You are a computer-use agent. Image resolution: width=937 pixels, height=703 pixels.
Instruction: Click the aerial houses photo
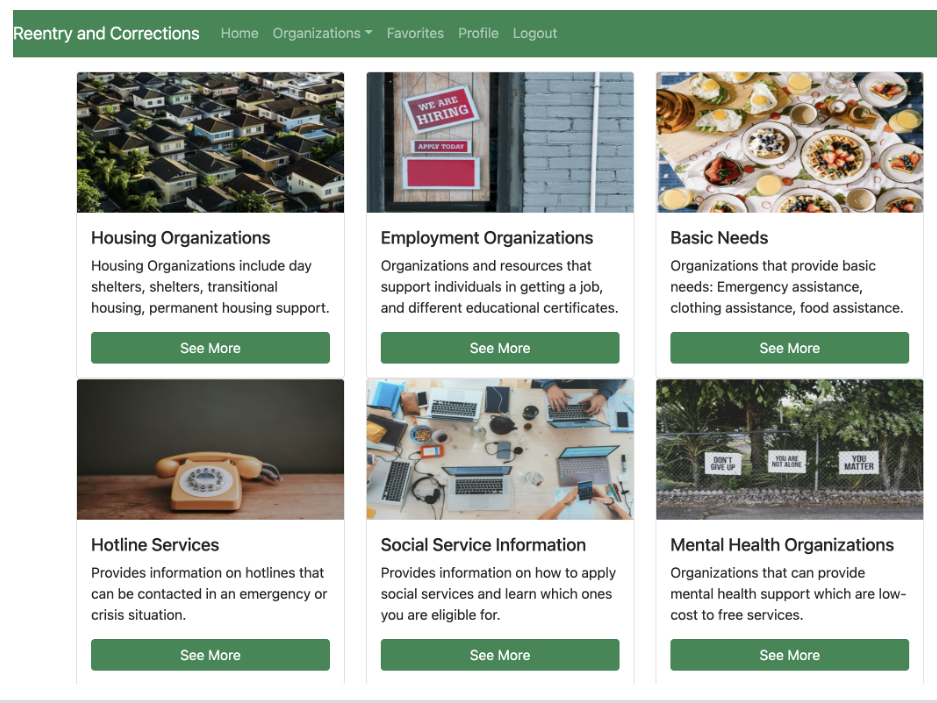[x=210, y=142]
